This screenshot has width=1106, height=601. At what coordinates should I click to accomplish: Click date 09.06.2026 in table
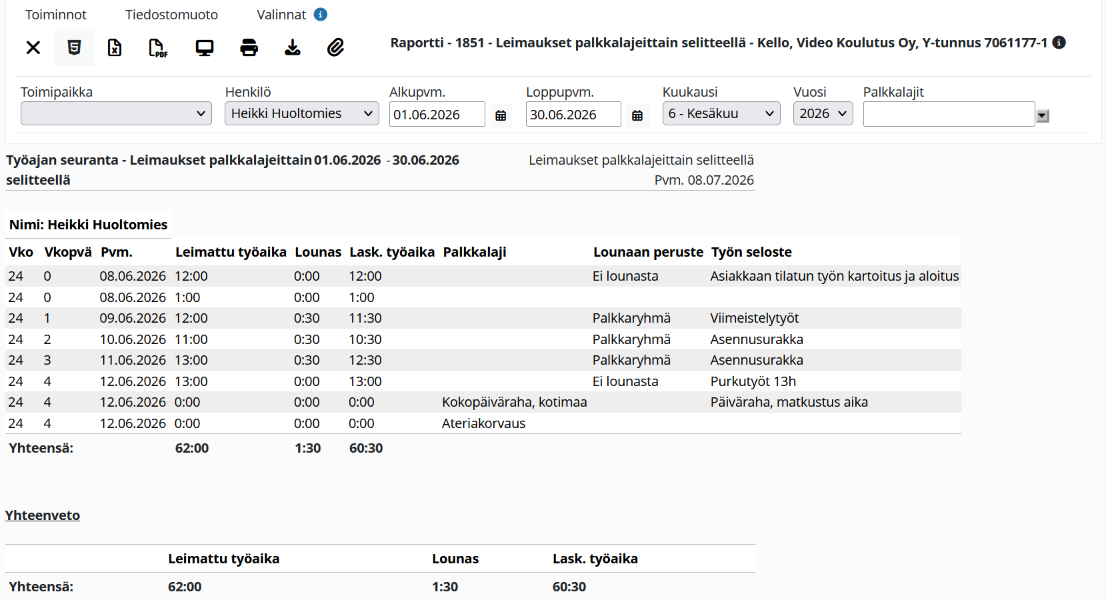[133, 318]
